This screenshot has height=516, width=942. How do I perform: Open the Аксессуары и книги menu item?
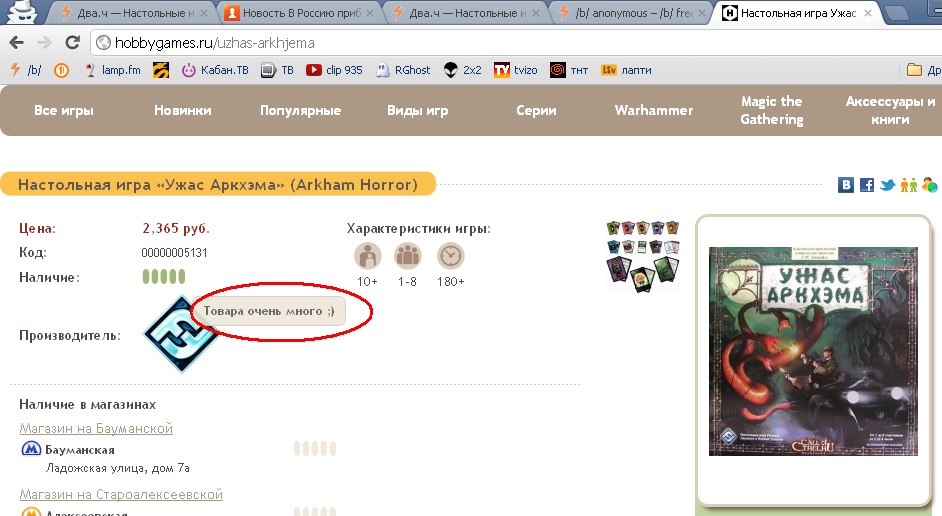tap(890, 111)
